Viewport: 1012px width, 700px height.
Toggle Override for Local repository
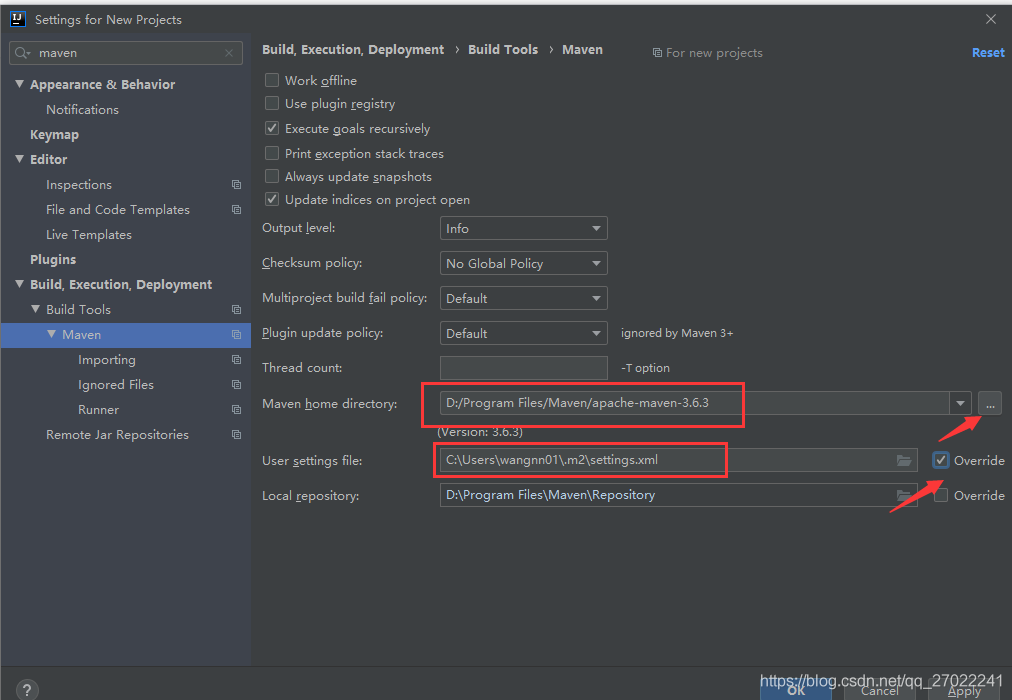click(x=940, y=495)
